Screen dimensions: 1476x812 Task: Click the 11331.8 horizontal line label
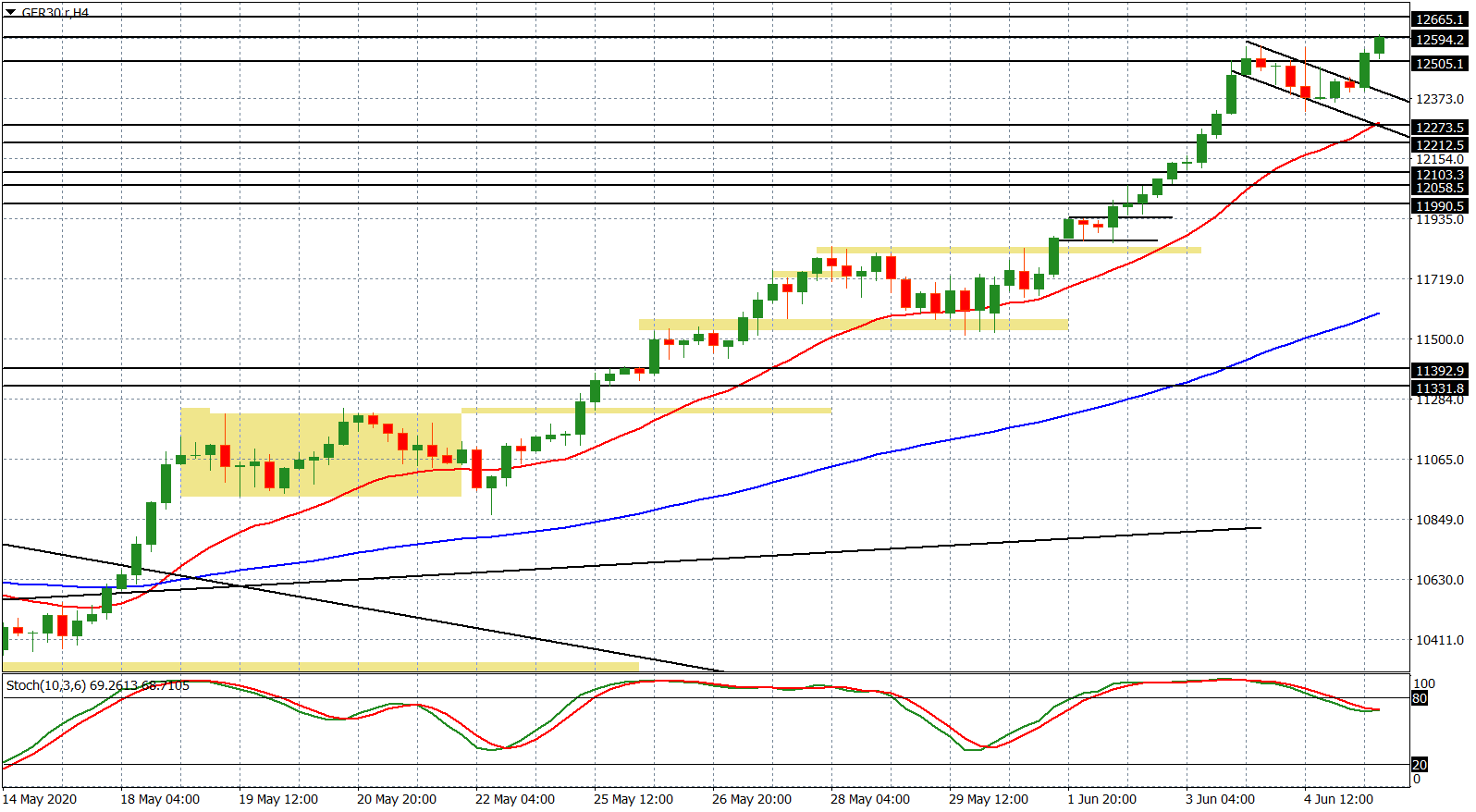pyautogui.click(x=1440, y=388)
